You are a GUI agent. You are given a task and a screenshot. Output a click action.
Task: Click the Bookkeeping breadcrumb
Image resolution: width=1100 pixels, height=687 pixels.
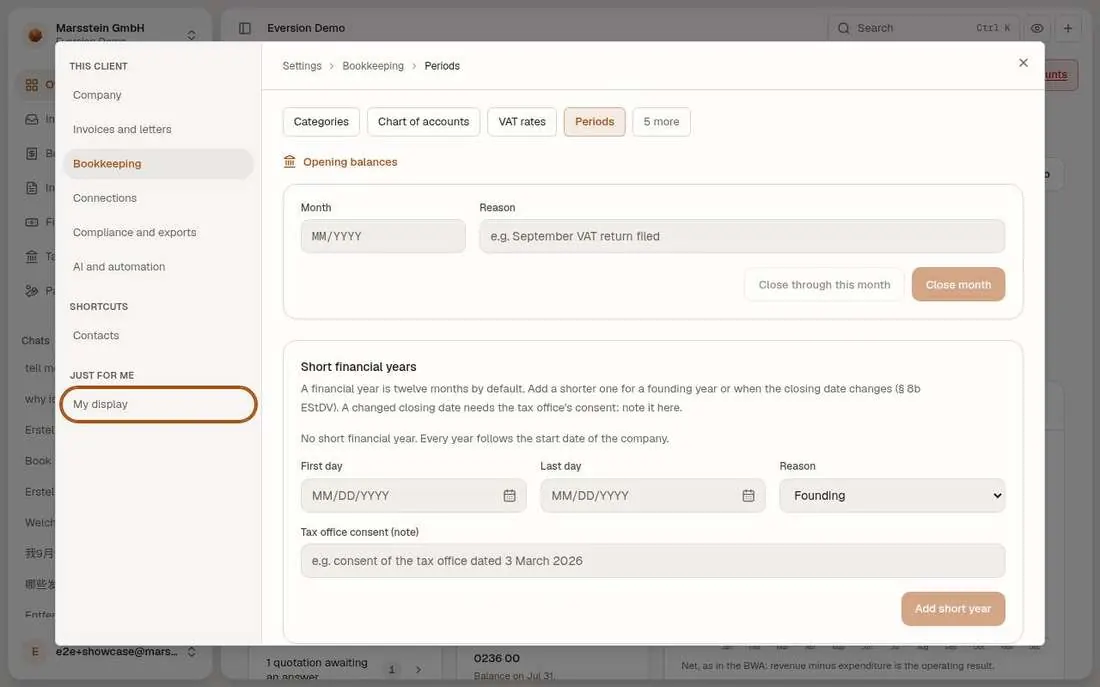[x=373, y=66]
